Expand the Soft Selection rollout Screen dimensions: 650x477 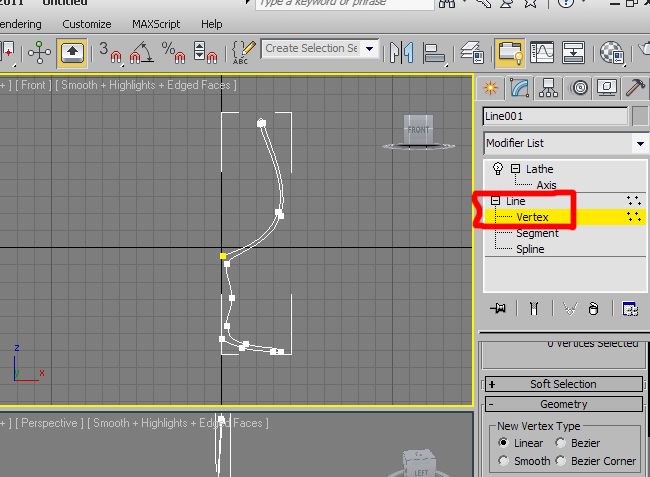tap(563, 384)
